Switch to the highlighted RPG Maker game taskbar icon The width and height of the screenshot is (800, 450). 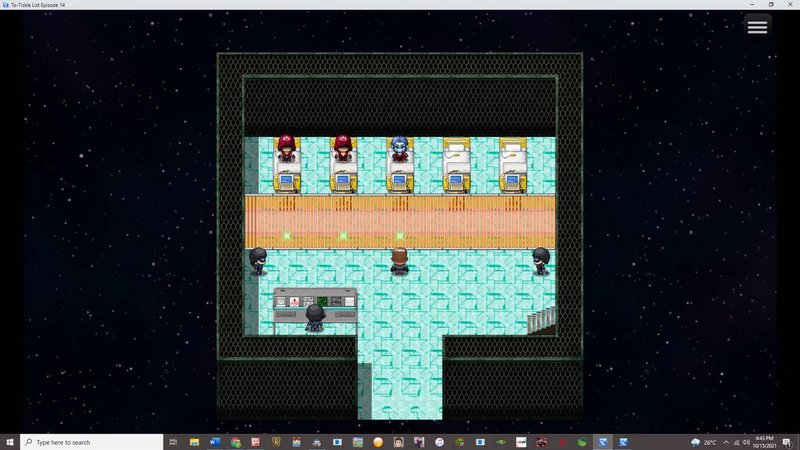(x=603, y=442)
